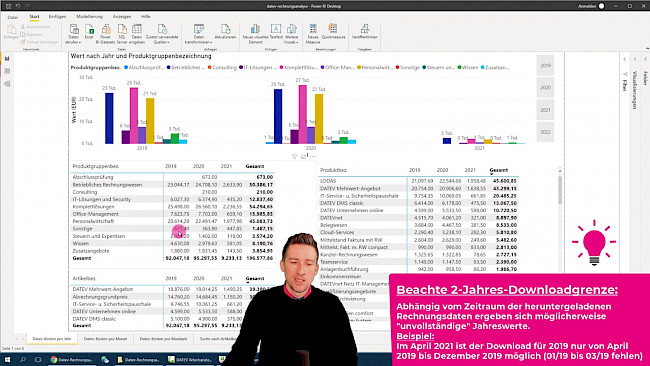Toggle the Anmelden account button
Screen dimensions: 650x366
[x=591, y=6]
